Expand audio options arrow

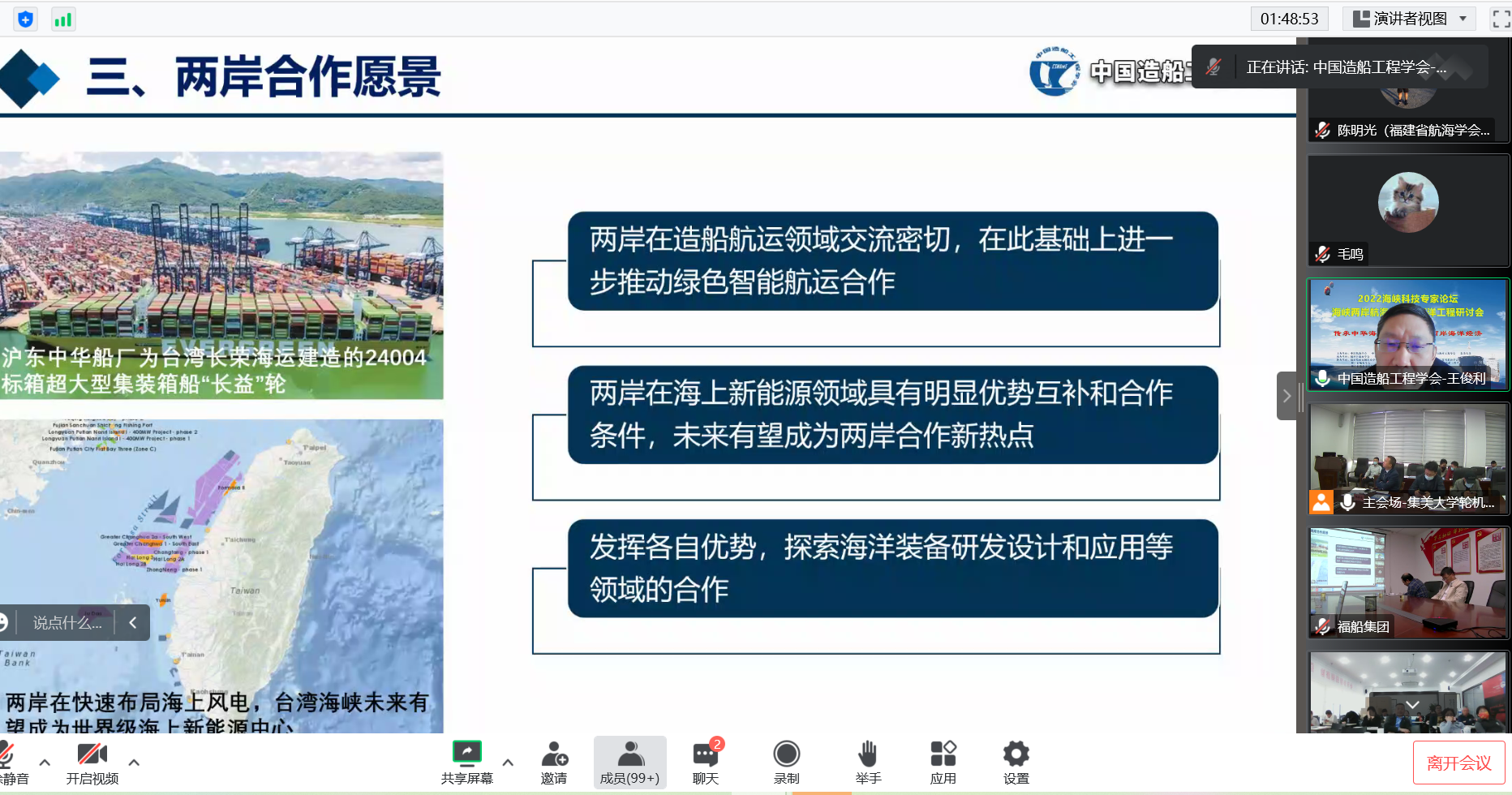45,763
